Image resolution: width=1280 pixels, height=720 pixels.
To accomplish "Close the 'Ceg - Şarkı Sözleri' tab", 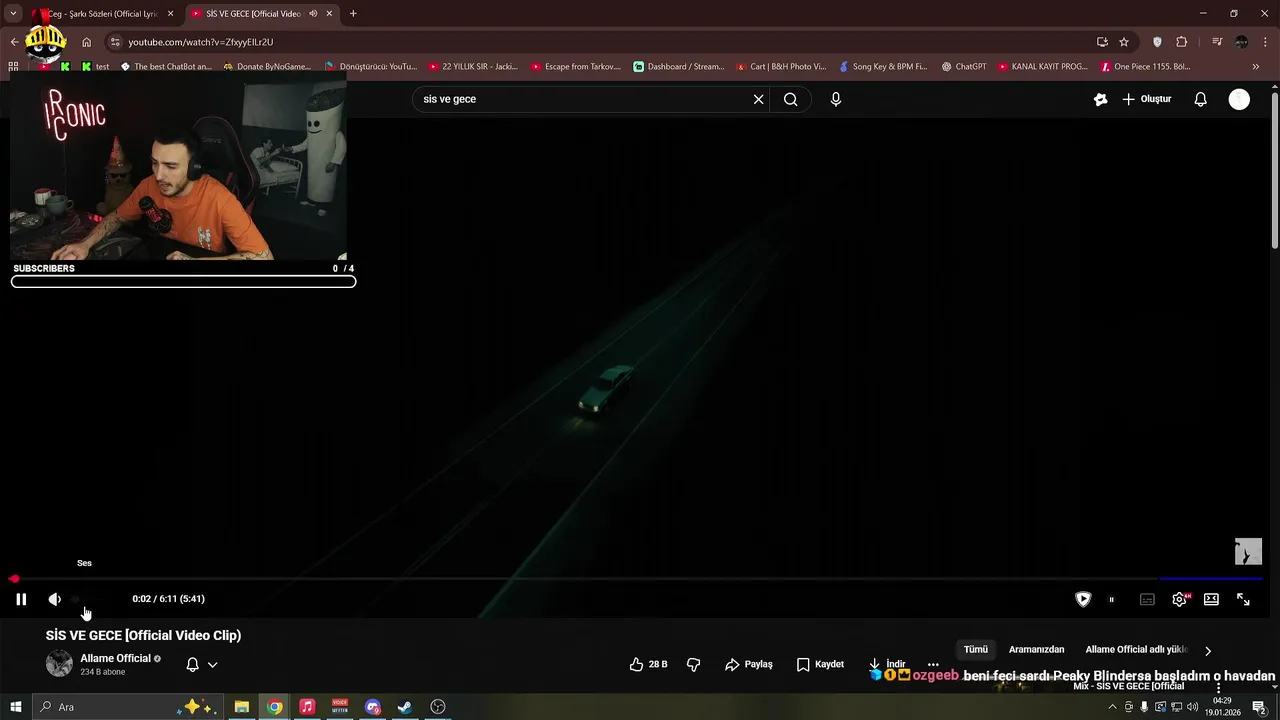I will click(x=170, y=14).
